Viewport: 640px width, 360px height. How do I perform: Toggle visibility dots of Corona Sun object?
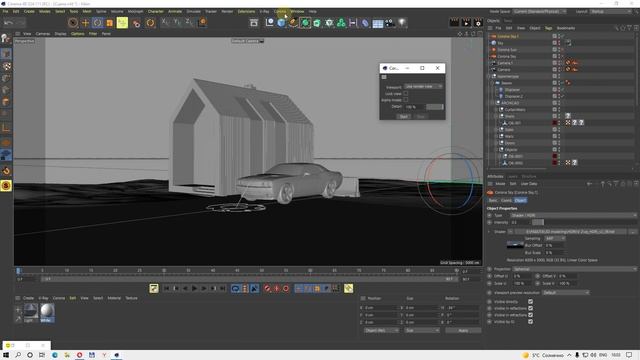click(559, 50)
